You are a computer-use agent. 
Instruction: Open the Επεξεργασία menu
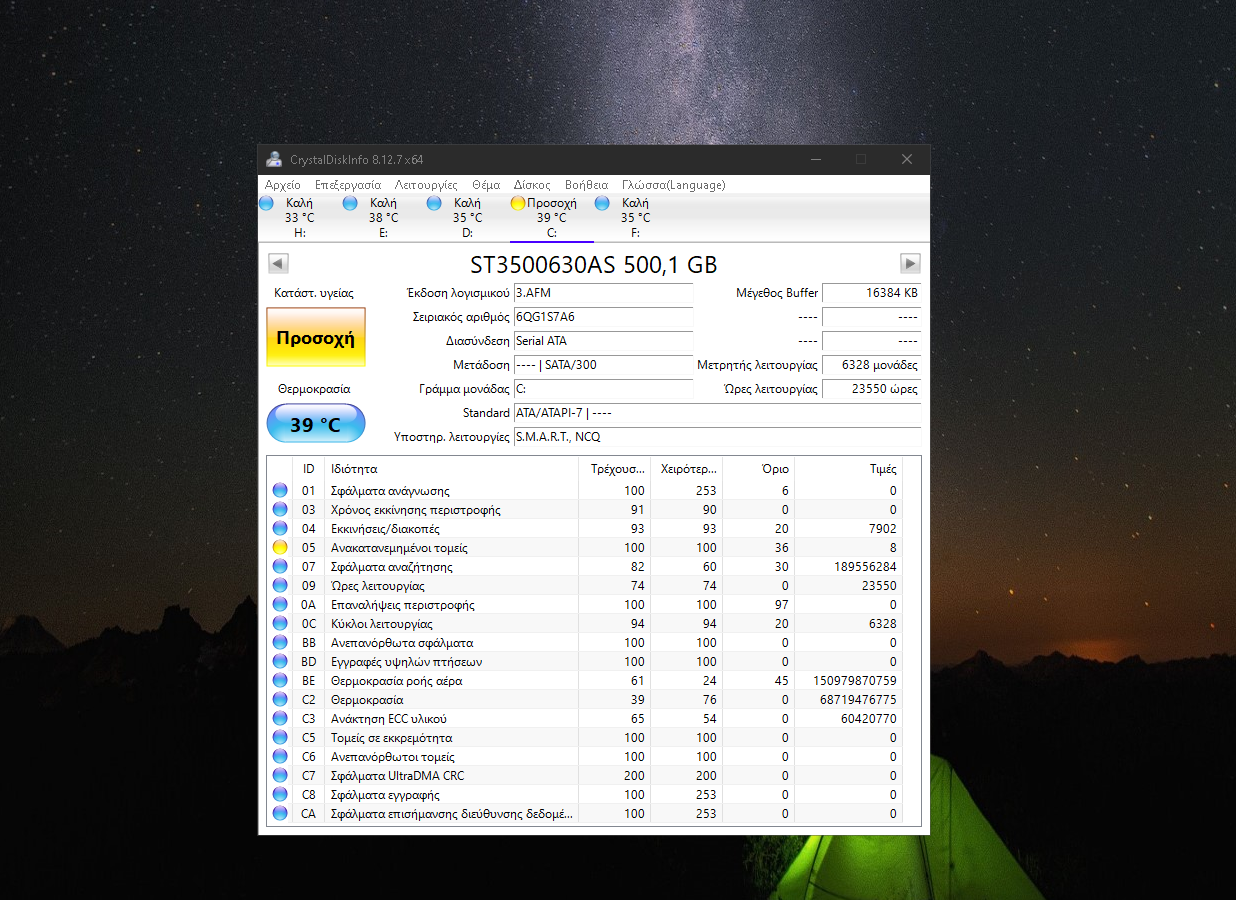(348, 185)
